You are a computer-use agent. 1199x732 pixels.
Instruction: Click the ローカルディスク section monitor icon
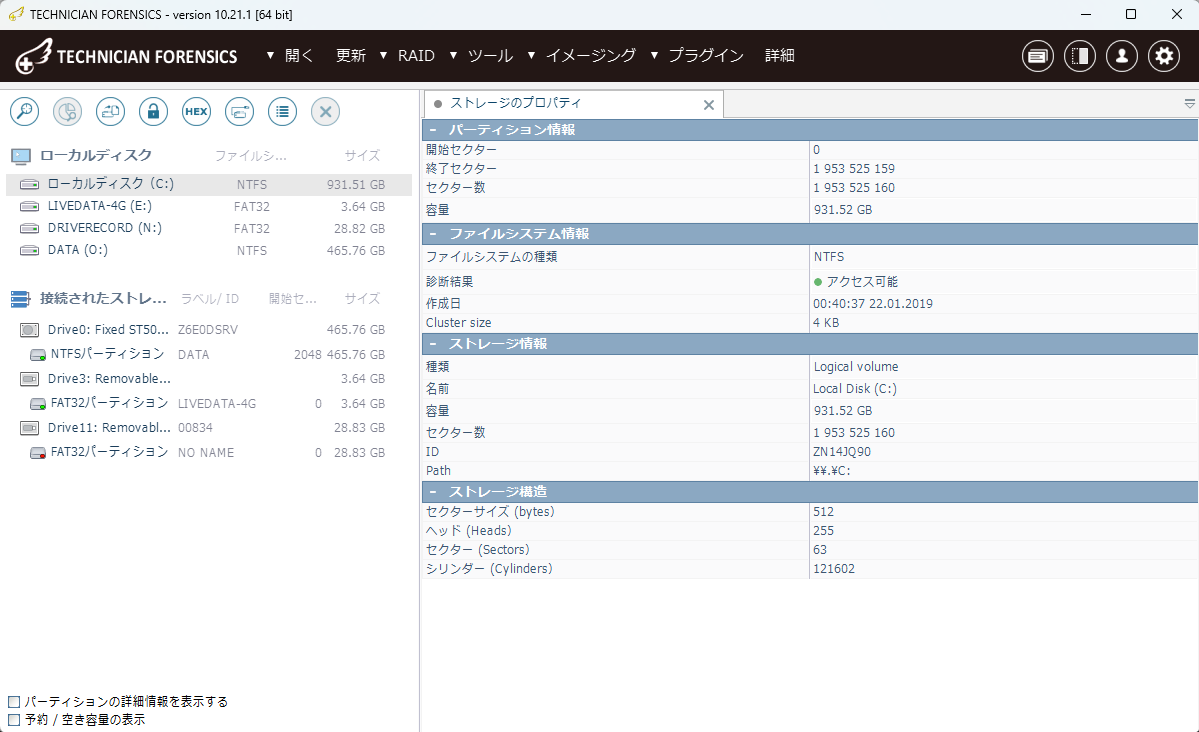[x=21, y=157]
